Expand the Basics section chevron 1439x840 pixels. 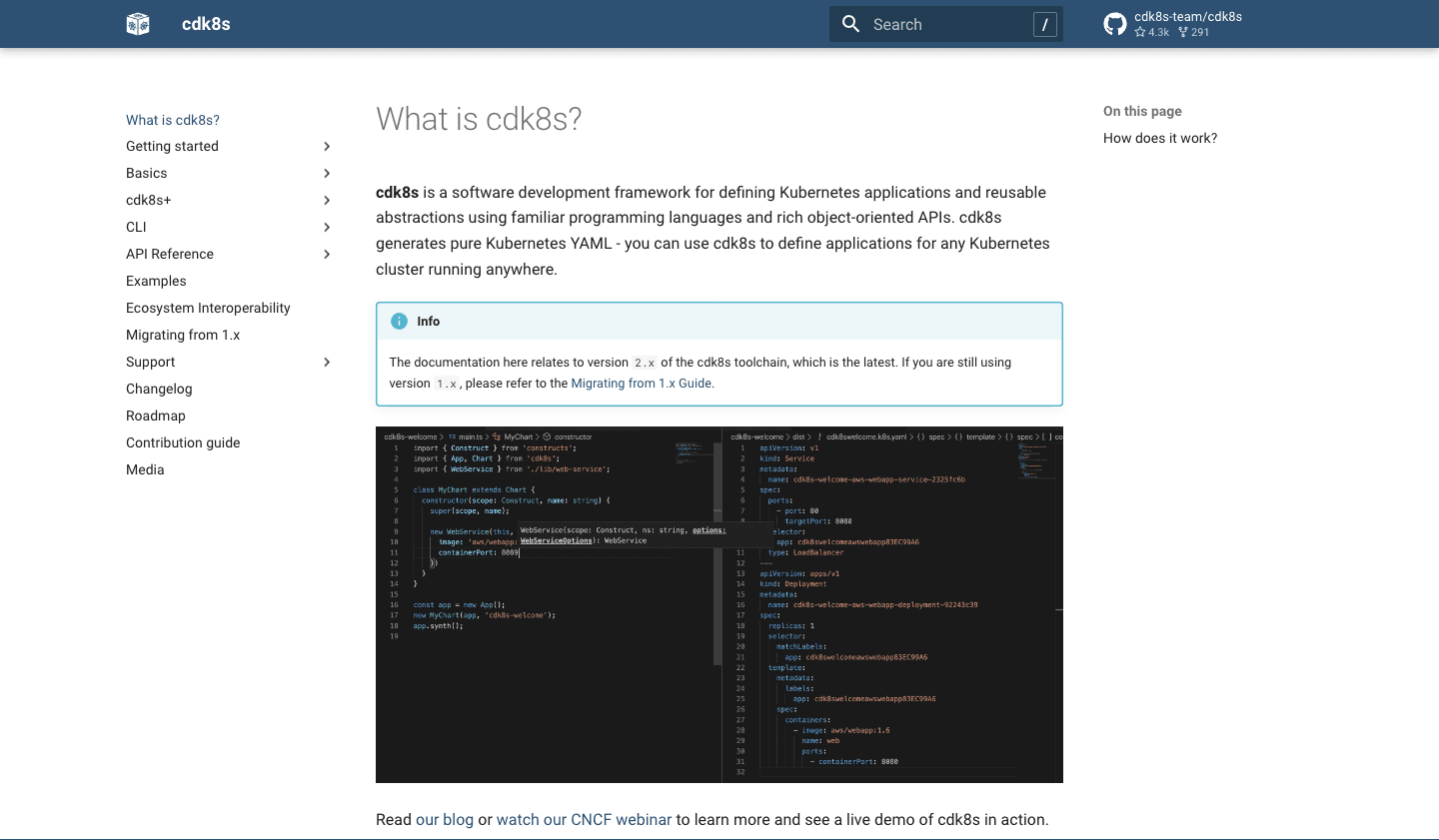point(327,173)
